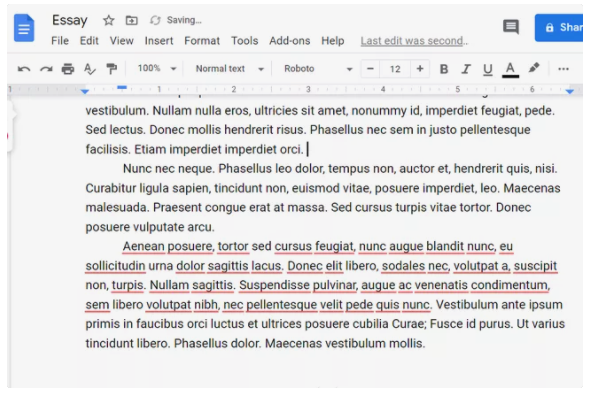593x398 pixels.
Task: Open the Normal text style dropdown
Action: point(229,69)
